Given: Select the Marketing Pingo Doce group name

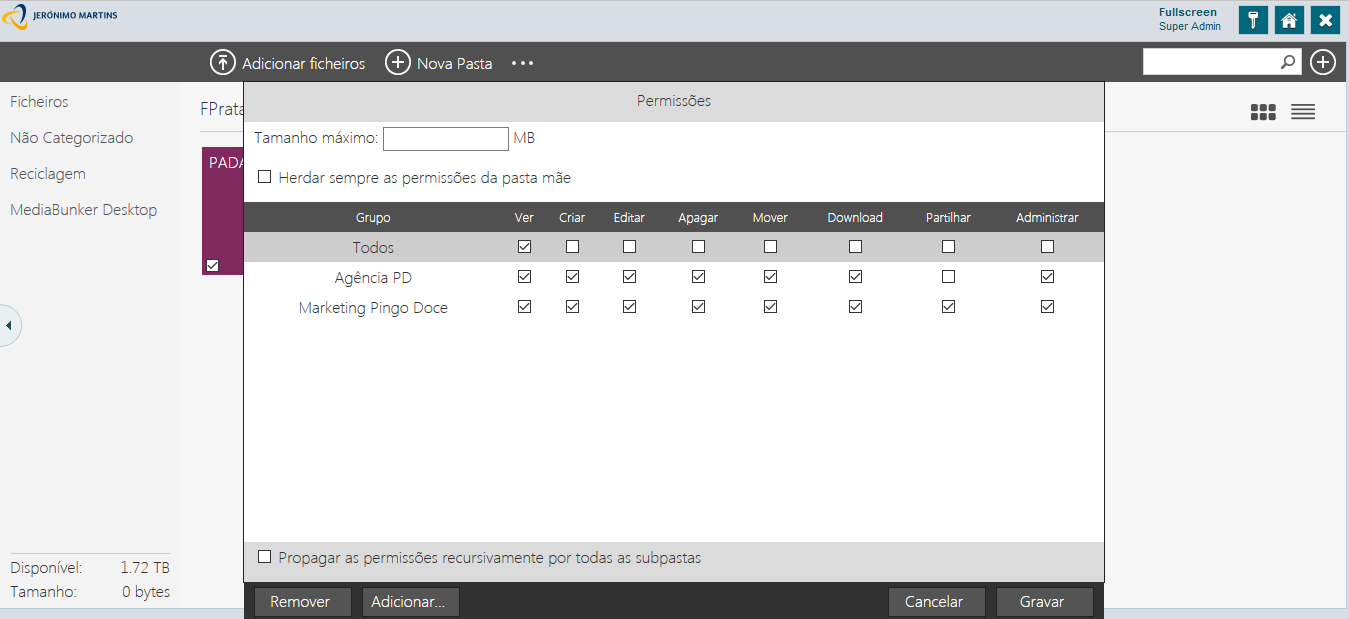Looking at the screenshot, I should click(x=373, y=308).
